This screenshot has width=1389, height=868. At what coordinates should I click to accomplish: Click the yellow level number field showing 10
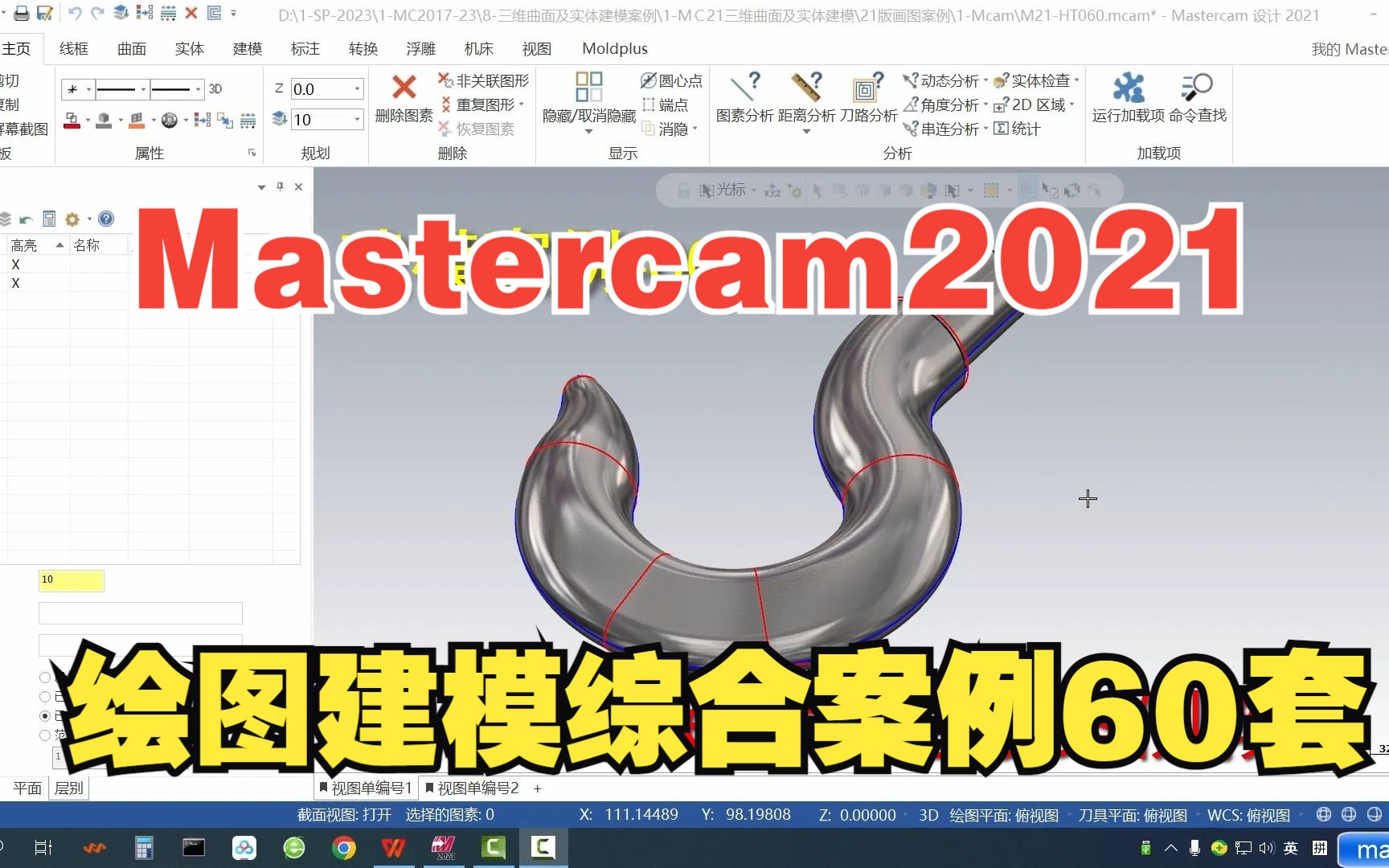pos(72,580)
